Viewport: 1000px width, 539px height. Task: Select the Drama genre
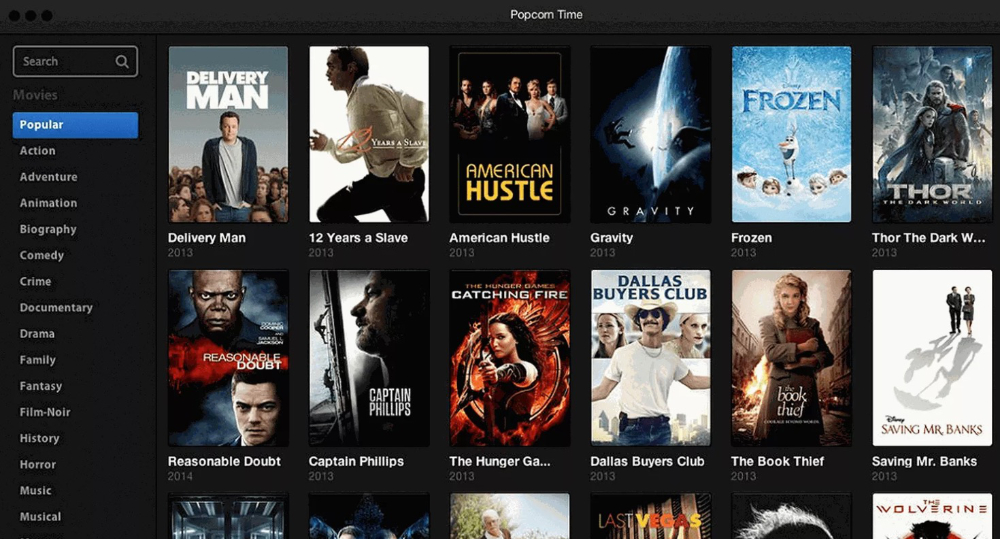37,334
